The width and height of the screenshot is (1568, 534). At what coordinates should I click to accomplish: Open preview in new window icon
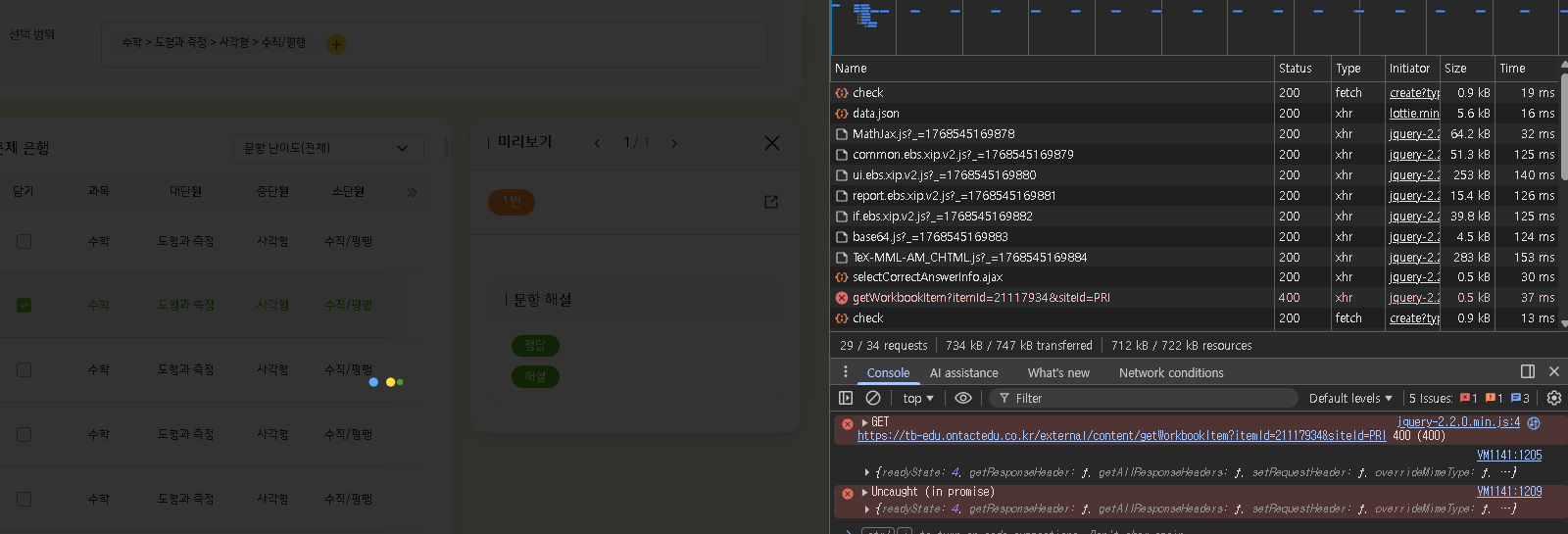click(771, 202)
